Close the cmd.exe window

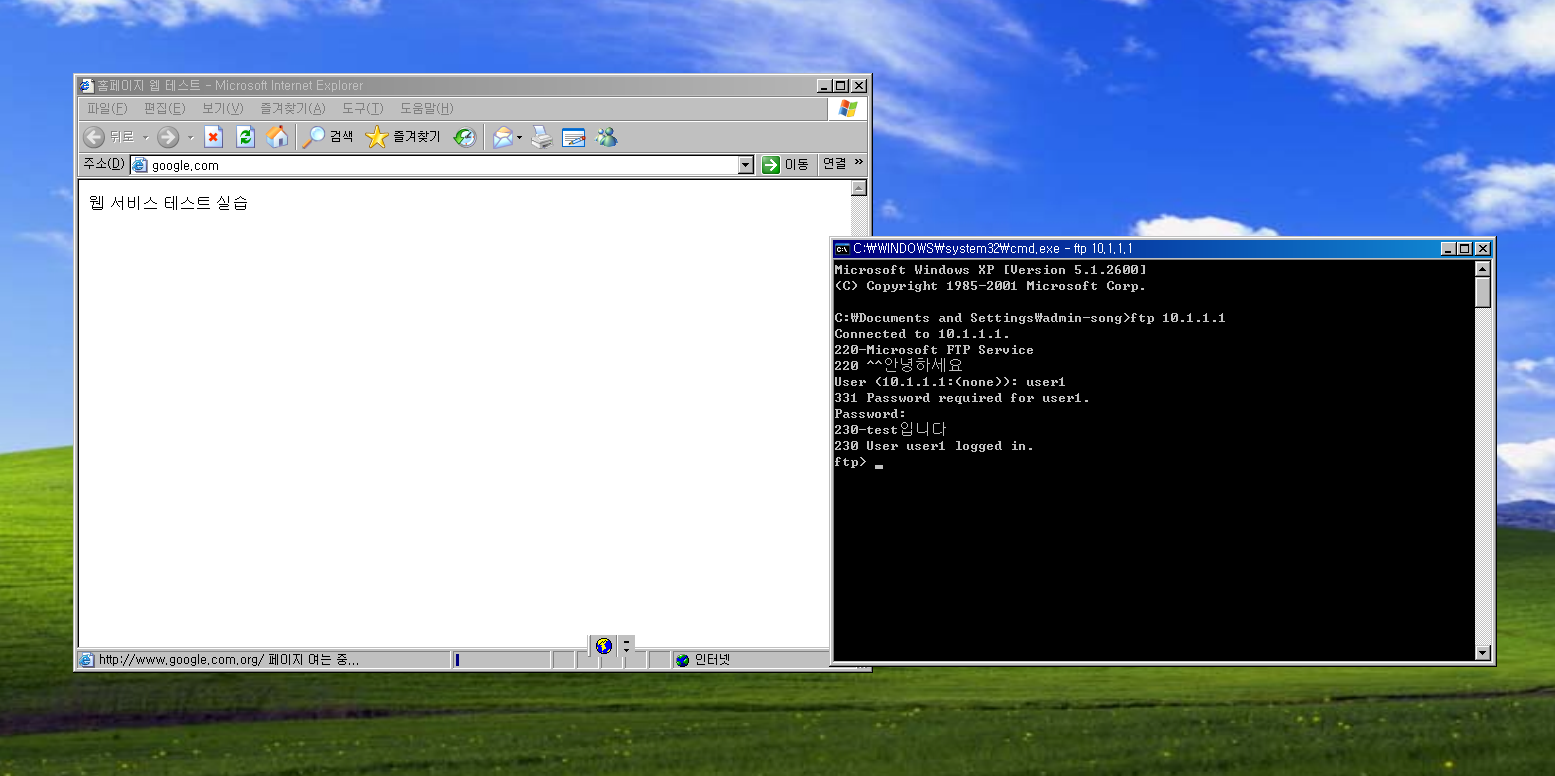(x=1483, y=249)
